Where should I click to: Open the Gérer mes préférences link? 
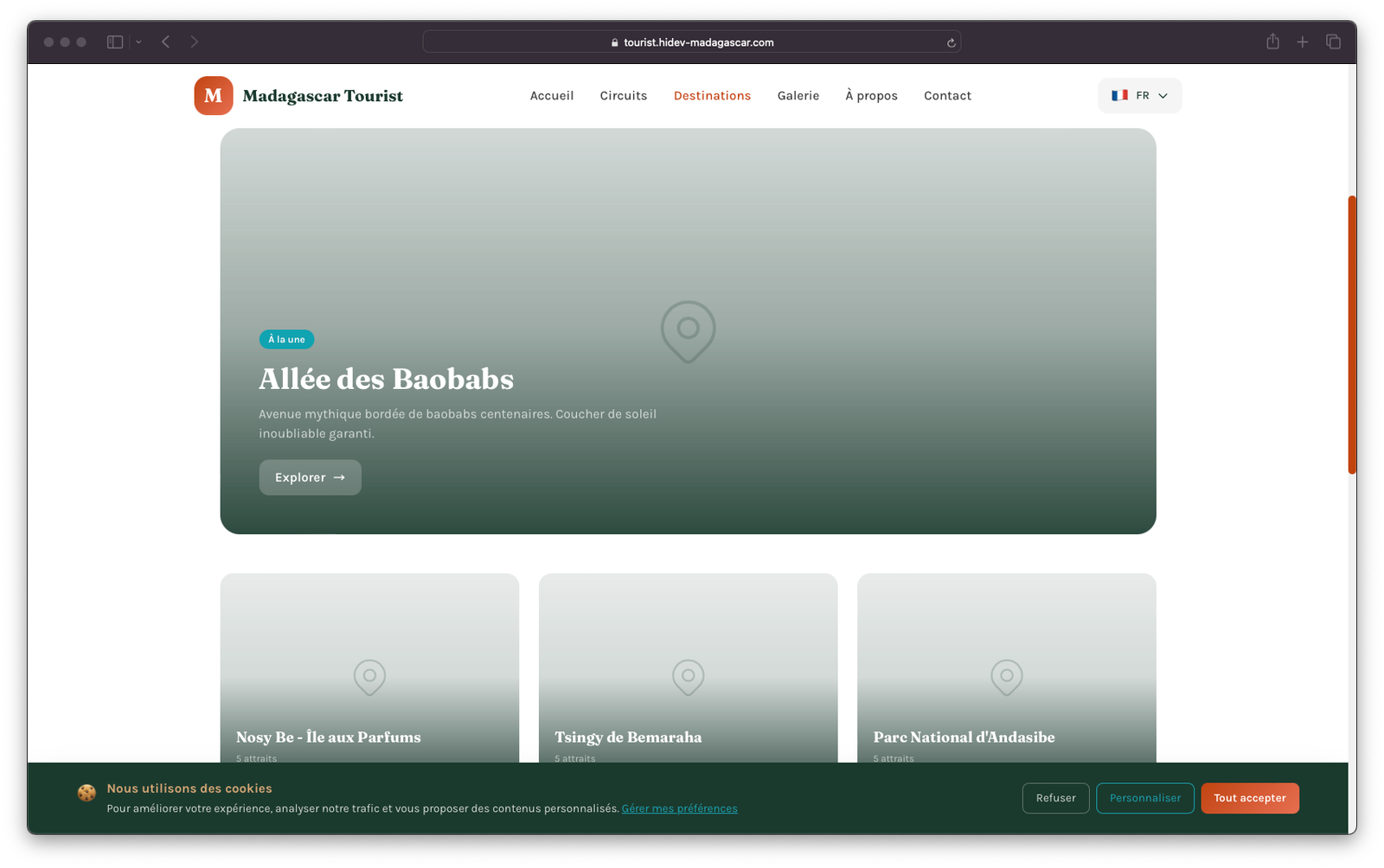coord(679,807)
